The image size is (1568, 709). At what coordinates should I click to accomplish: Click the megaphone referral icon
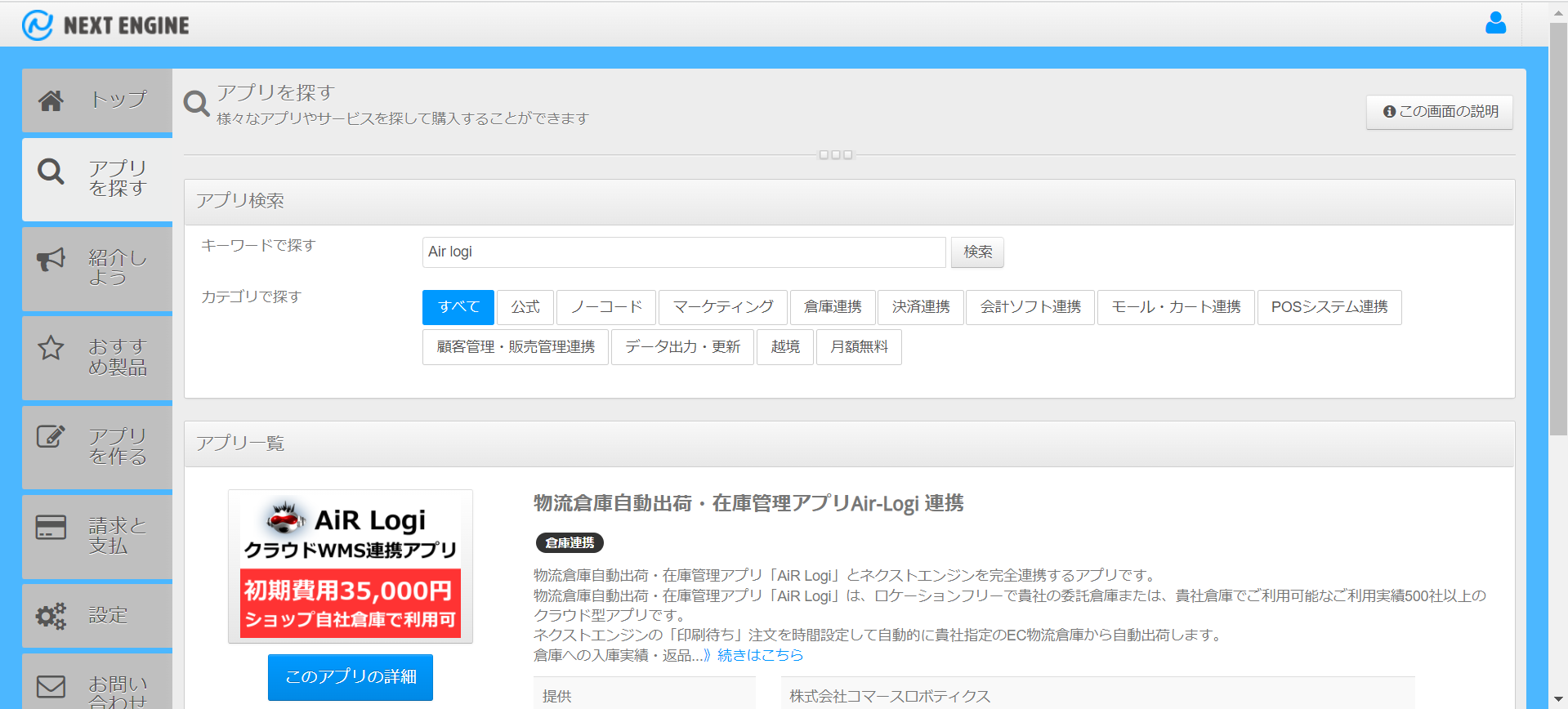(51, 260)
